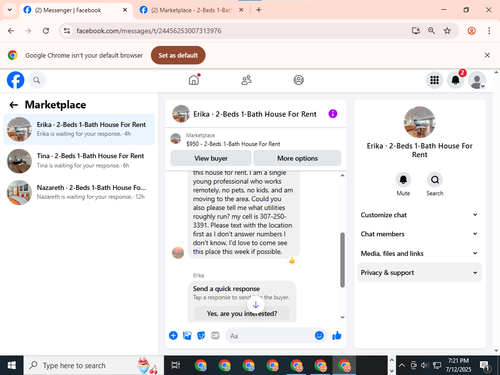Viewport: 500px width, 375px height.
Task: Go to the Home feed icon
Action: point(194,80)
